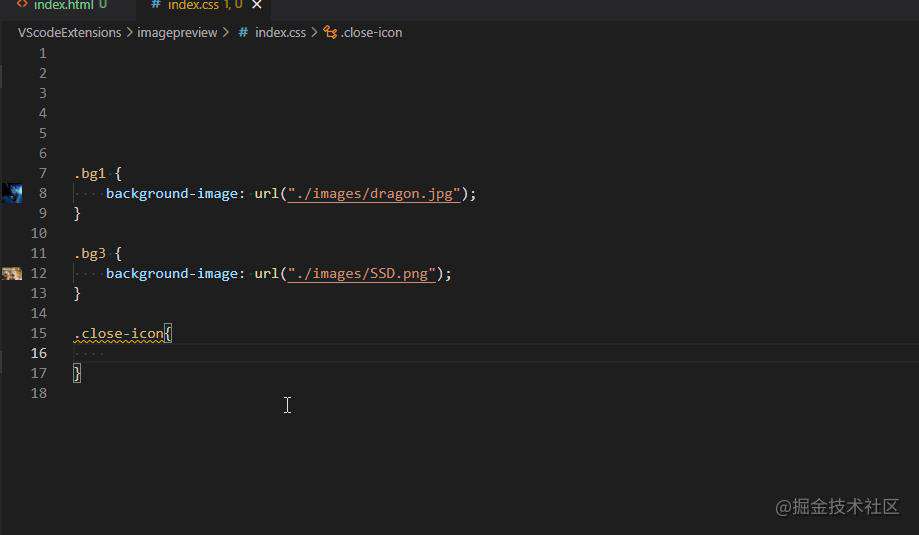Screen dimensions: 919x535
Task: Click the background-image property on line 12
Action: [x=172, y=273]
